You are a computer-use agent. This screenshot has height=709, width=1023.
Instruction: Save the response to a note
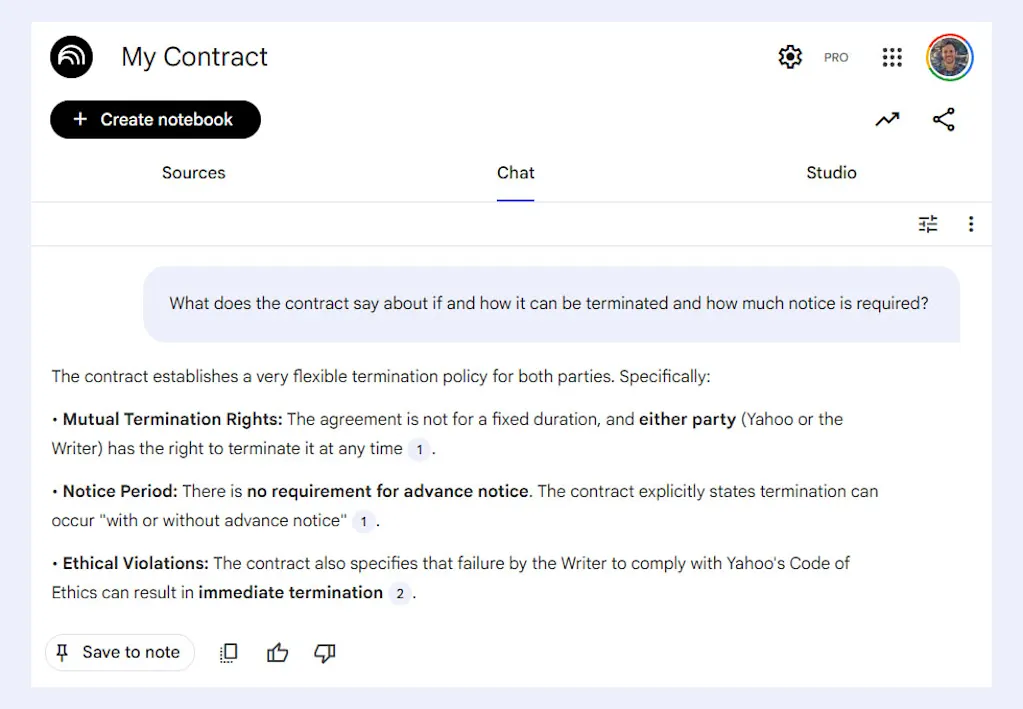[x=119, y=652]
